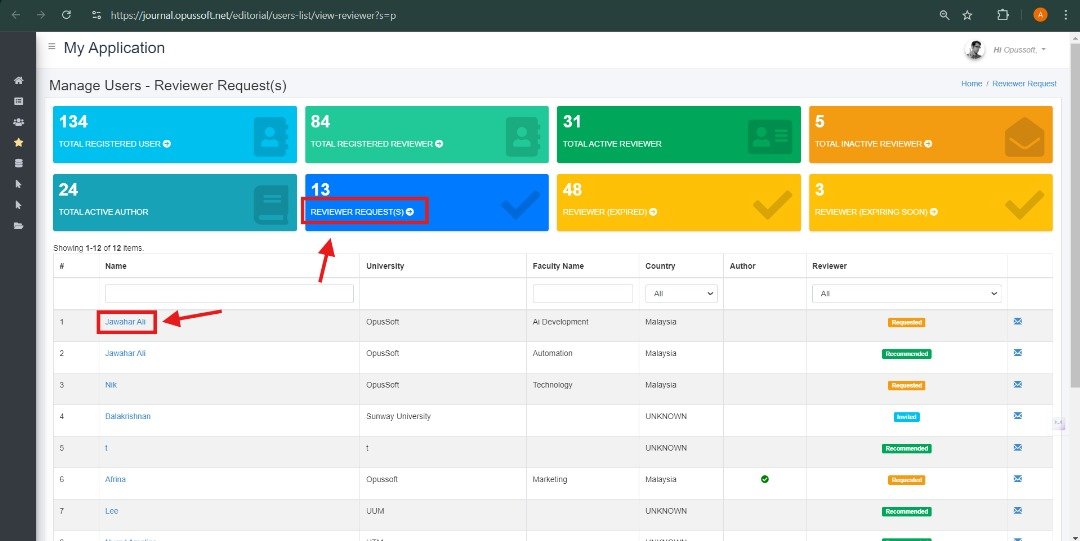The height and width of the screenshot is (541, 1080).
Task: Open the folder icon in sidebar
Action: (19, 225)
